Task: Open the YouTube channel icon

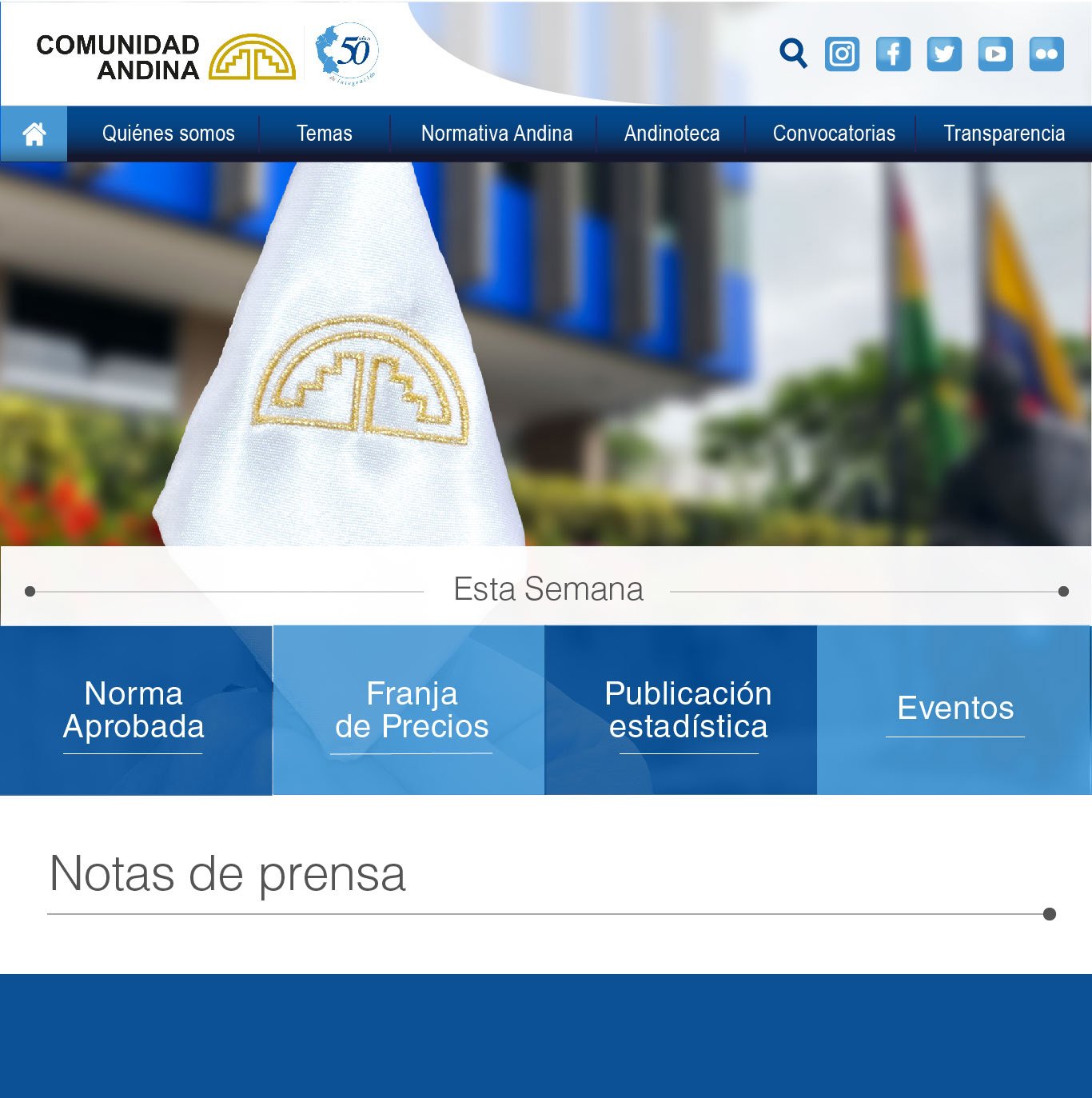Action: 995,54
